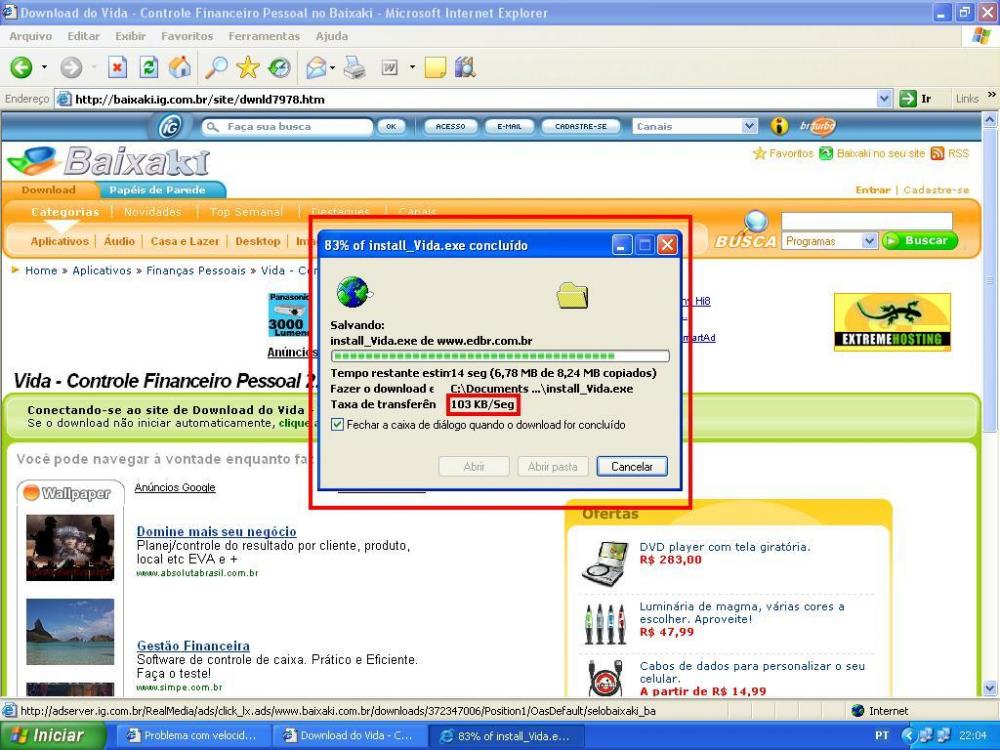Image resolution: width=1000 pixels, height=750 pixels.
Task: Click the Favoritos star on Baixaki header
Action: point(759,153)
